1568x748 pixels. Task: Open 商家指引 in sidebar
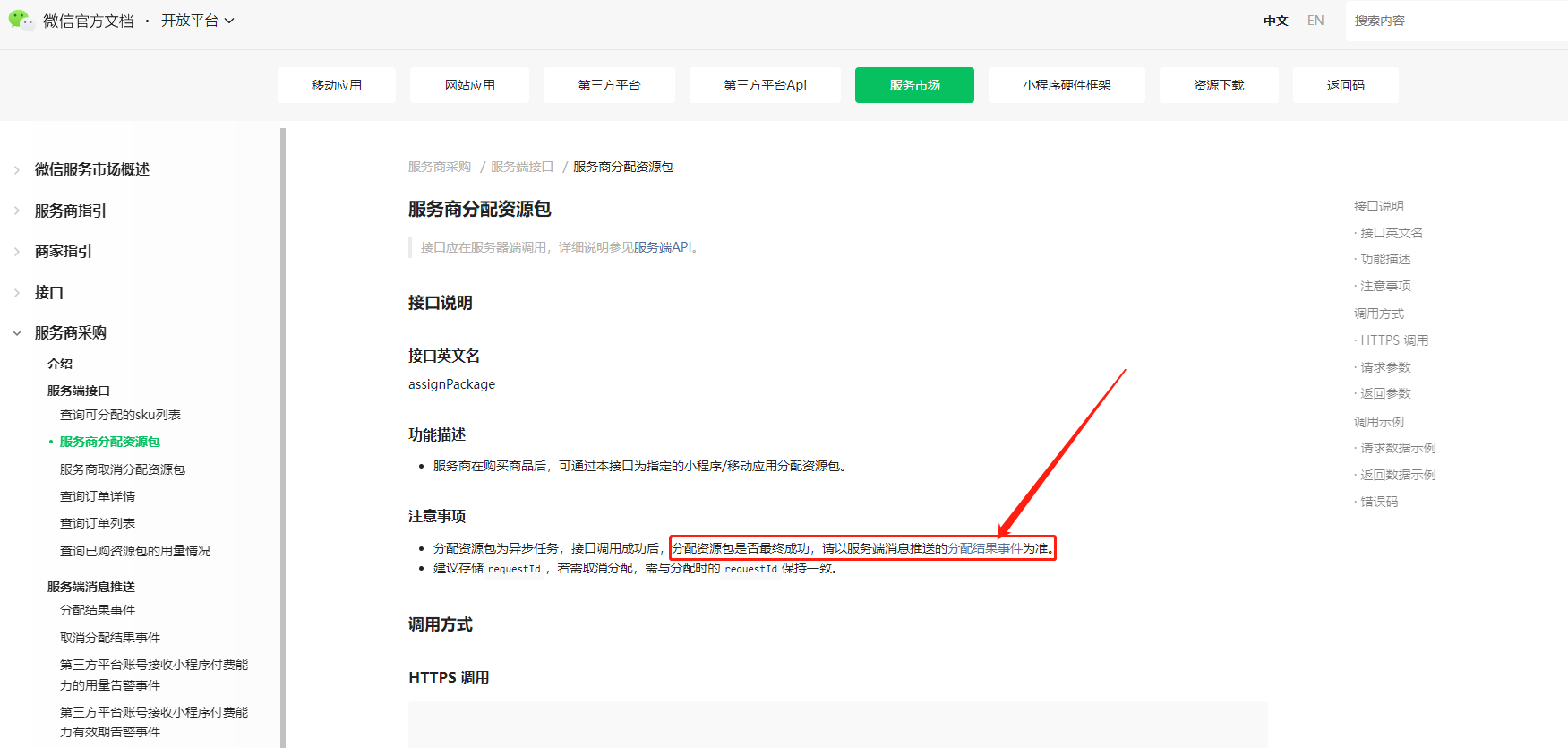point(64,251)
